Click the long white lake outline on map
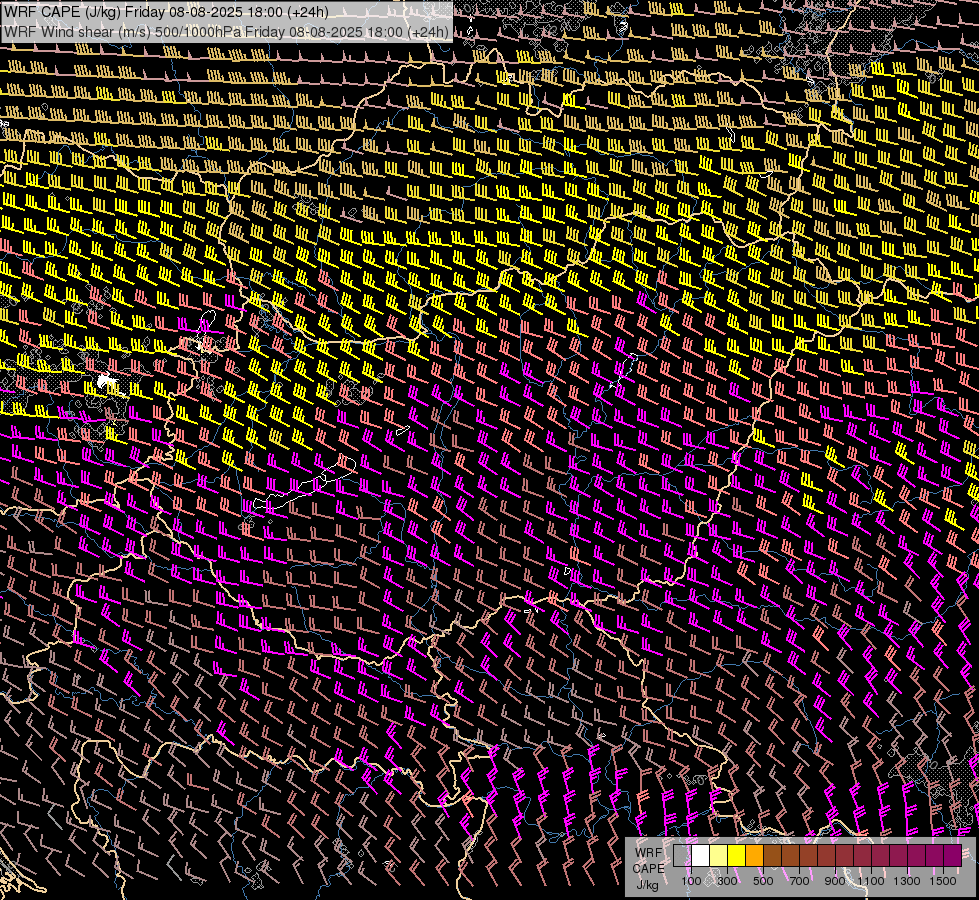The width and height of the screenshot is (979, 900). pyautogui.click(x=305, y=485)
